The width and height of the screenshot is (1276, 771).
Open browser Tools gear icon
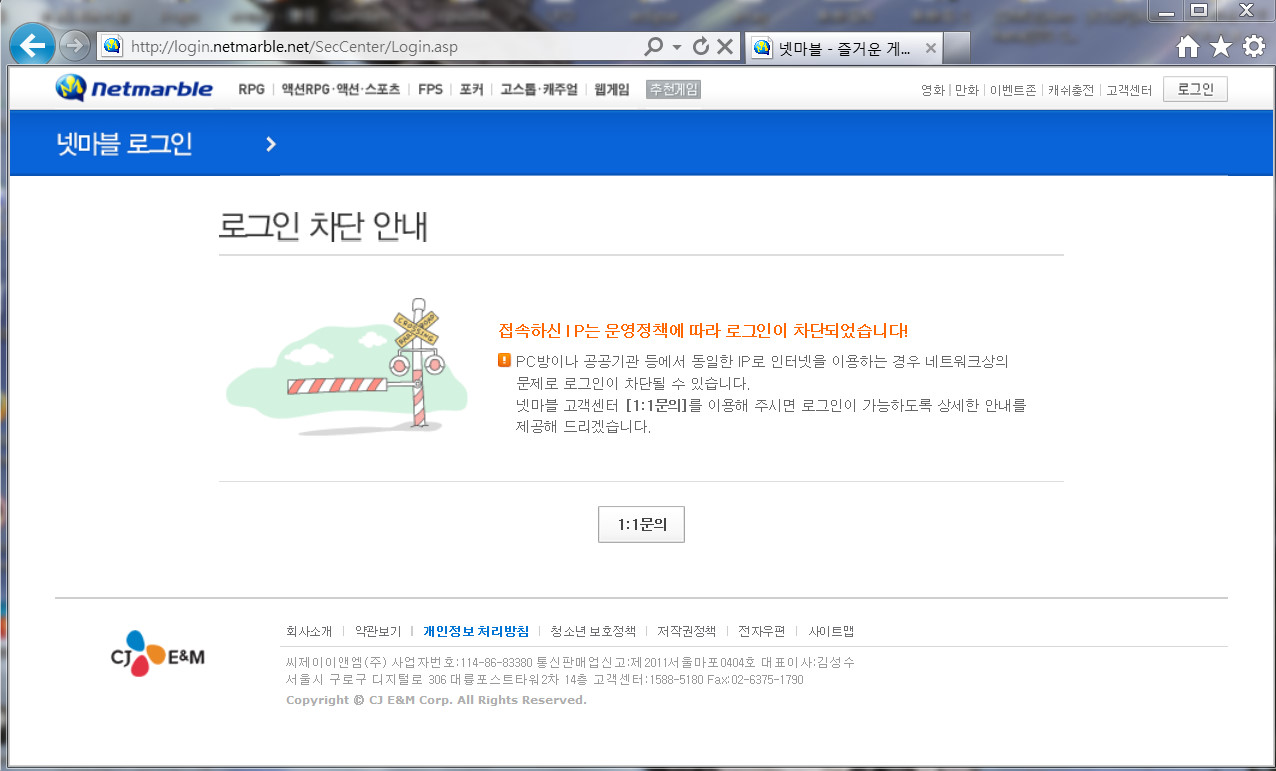click(1253, 46)
